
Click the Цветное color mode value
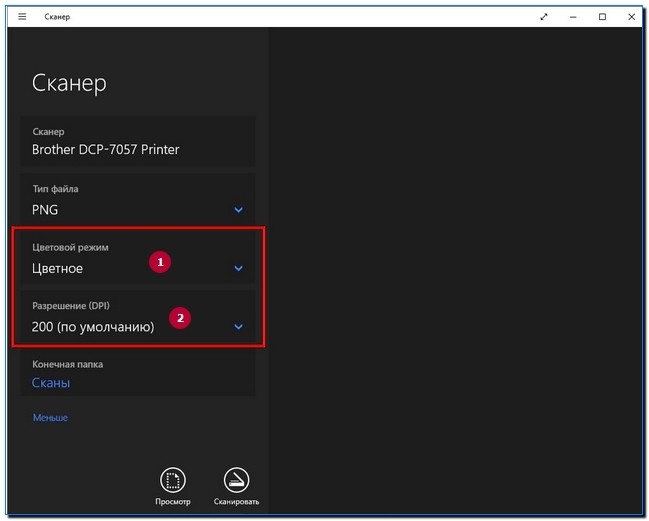[58, 268]
